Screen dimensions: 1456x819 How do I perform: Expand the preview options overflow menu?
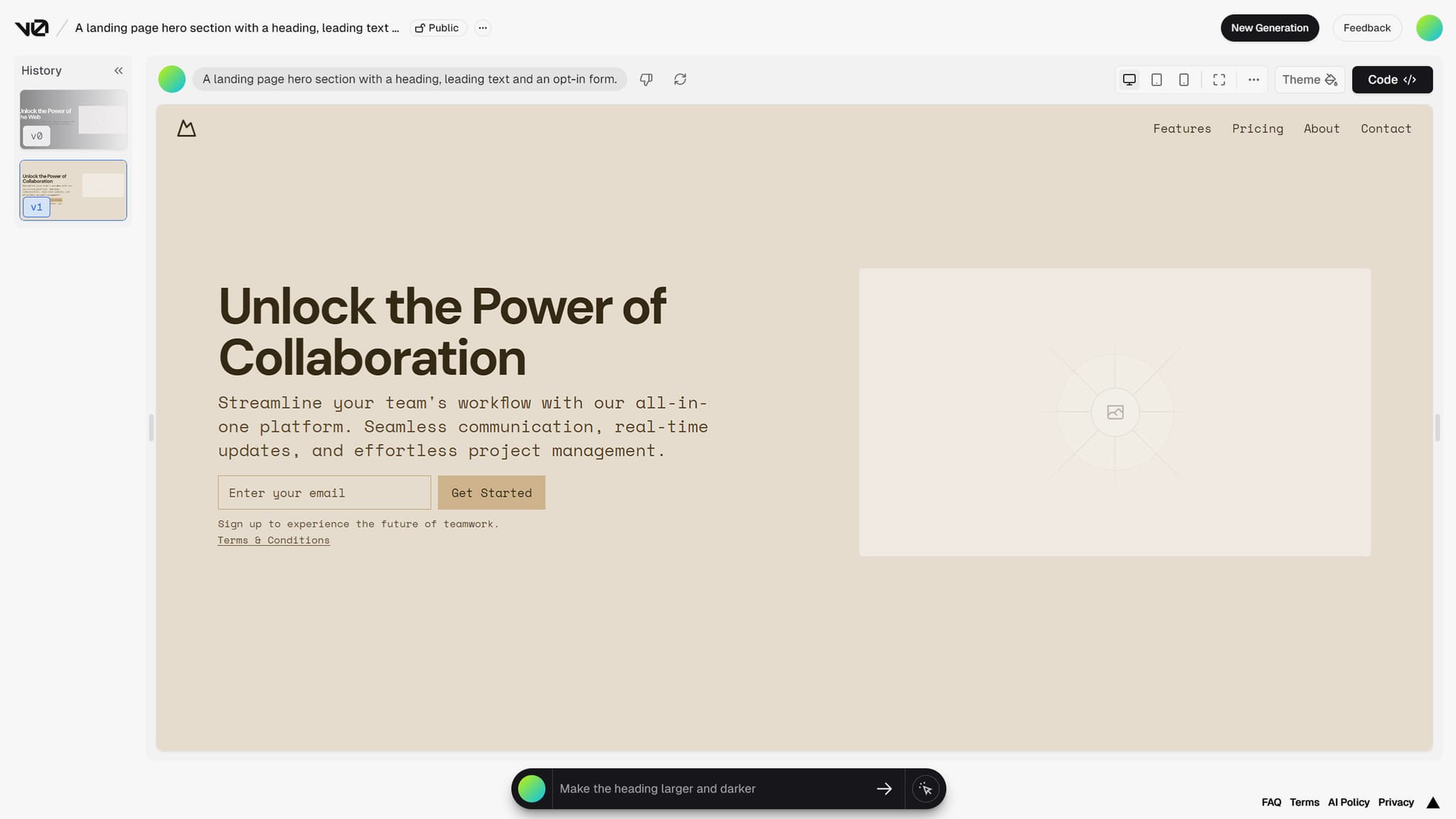1253,79
